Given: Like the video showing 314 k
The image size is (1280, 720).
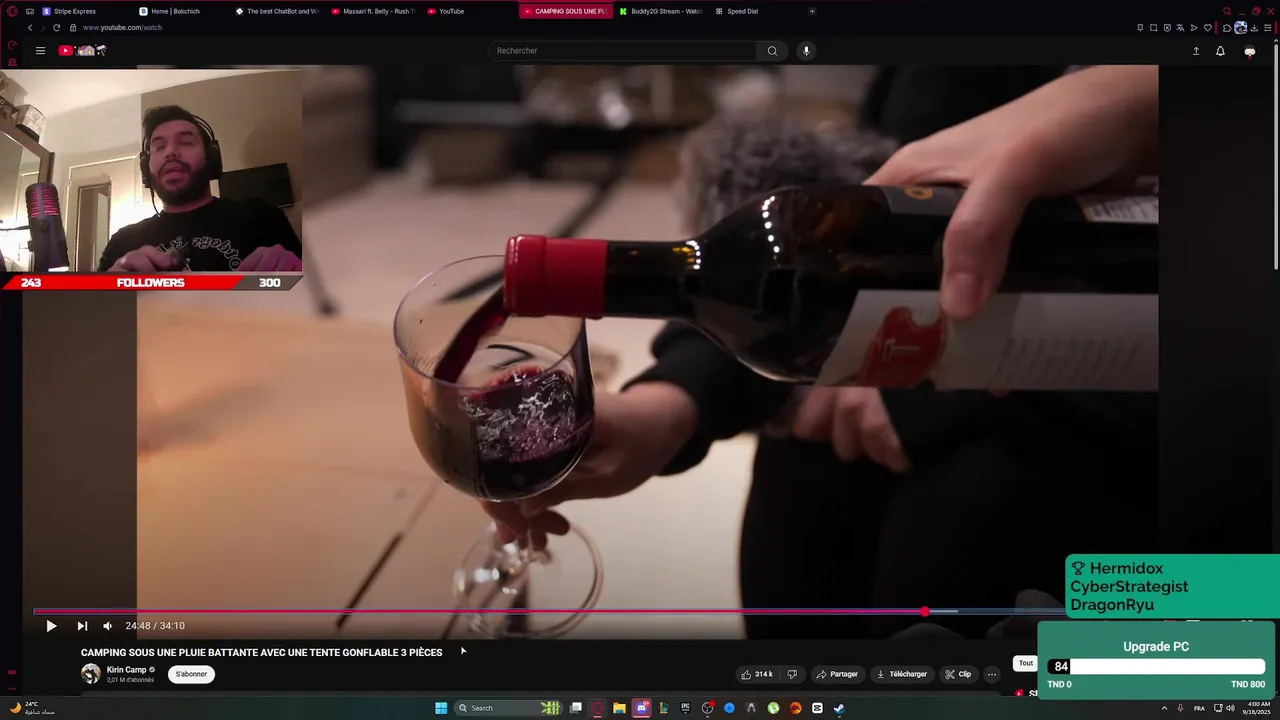Looking at the screenshot, I should tap(757, 674).
